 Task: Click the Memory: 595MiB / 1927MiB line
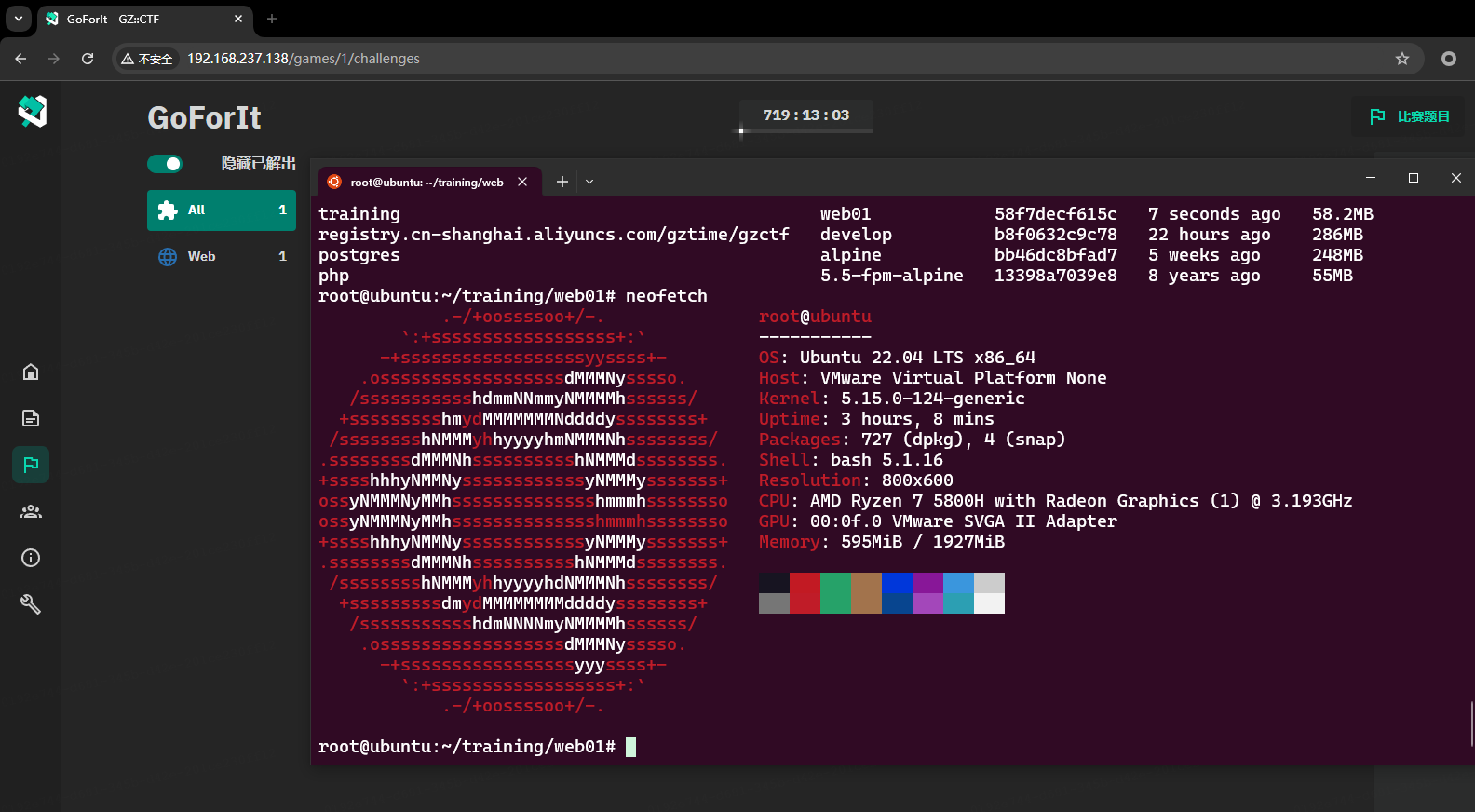[882, 542]
